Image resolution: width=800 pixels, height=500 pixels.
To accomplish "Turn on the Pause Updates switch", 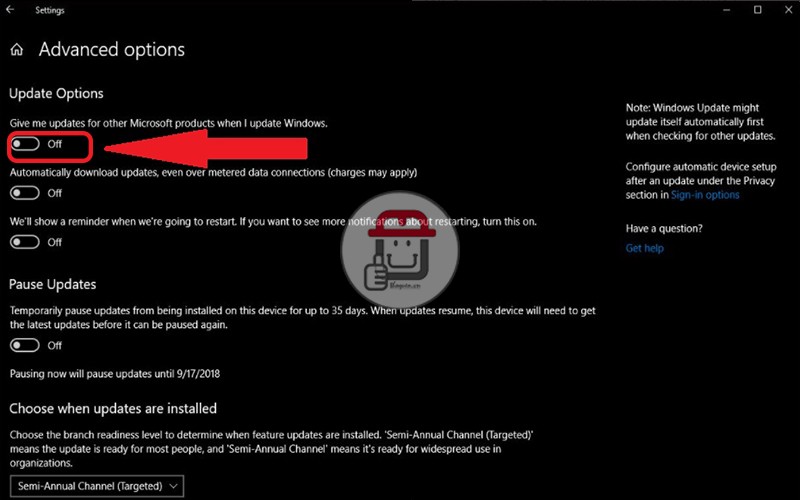I will pyautogui.click(x=26, y=346).
